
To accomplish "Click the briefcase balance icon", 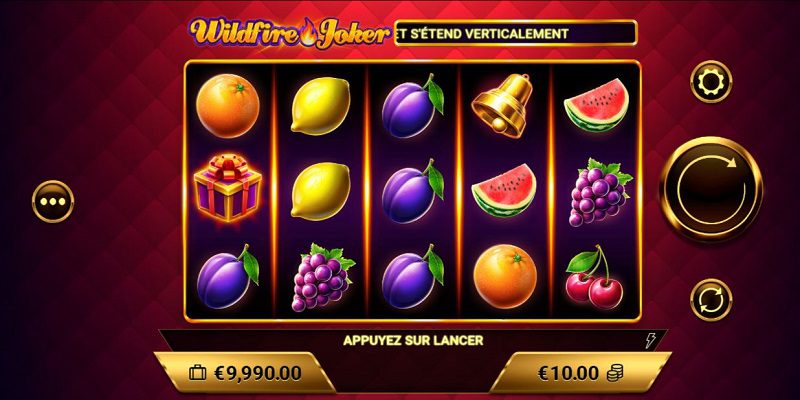I will pos(197,373).
